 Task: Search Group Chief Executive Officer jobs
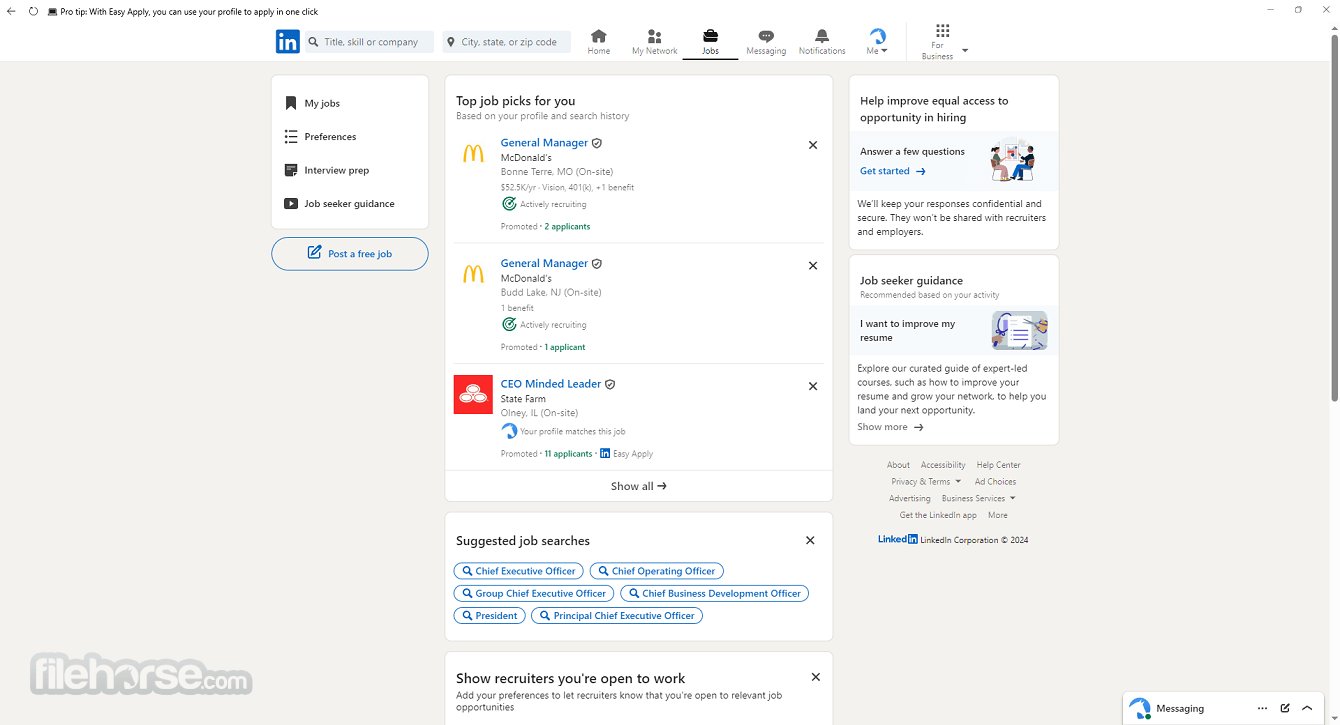[x=534, y=593]
